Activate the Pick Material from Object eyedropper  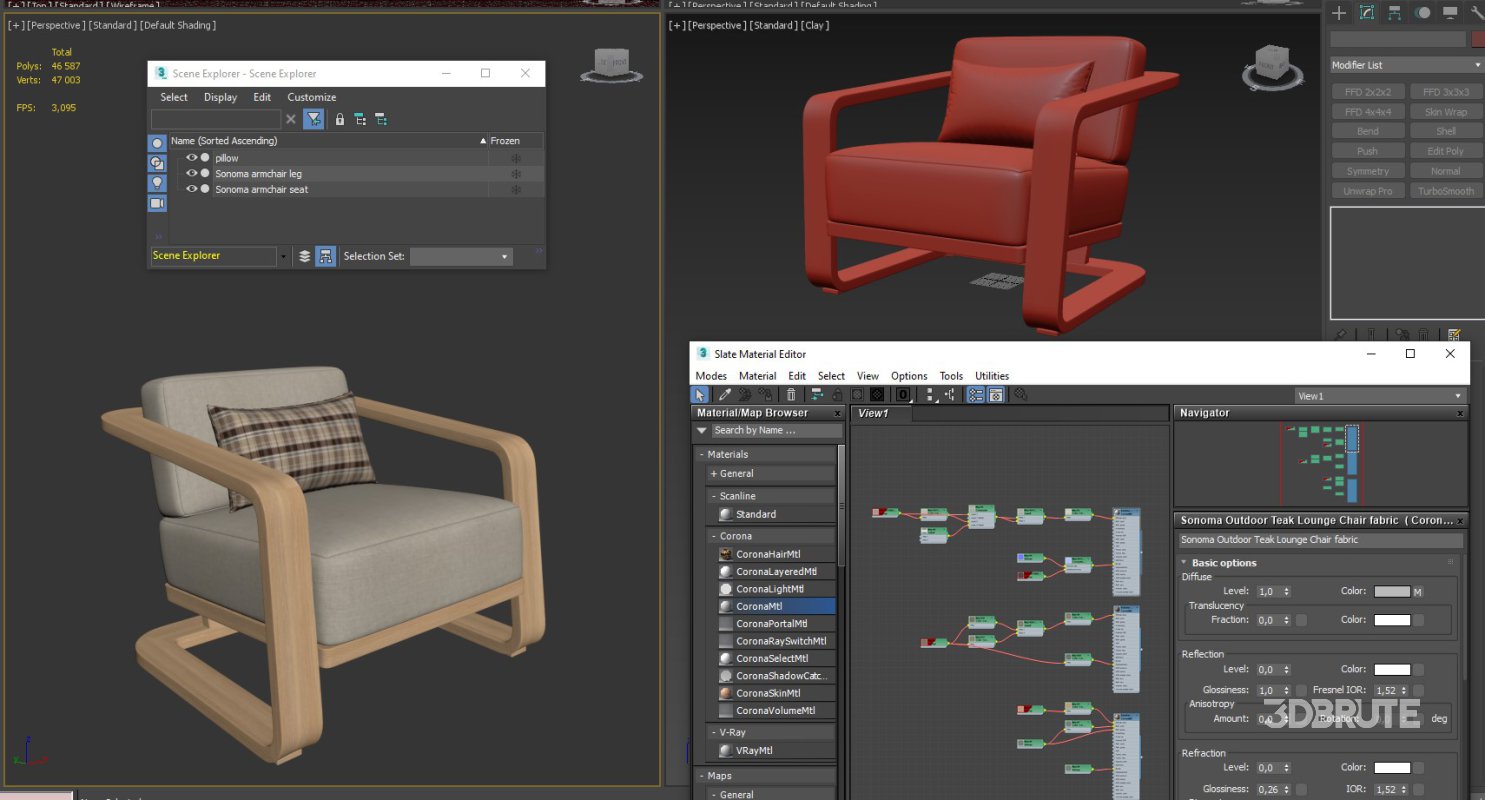tap(725, 394)
